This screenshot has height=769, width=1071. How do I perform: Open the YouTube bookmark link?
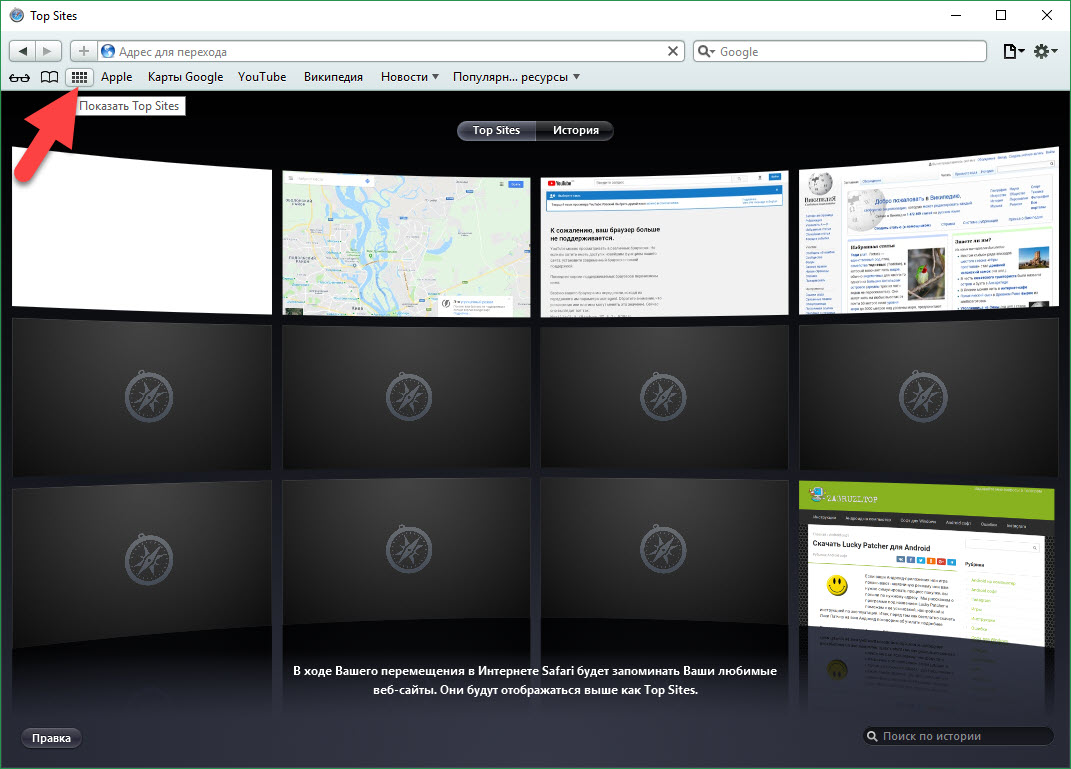[x=262, y=77]
